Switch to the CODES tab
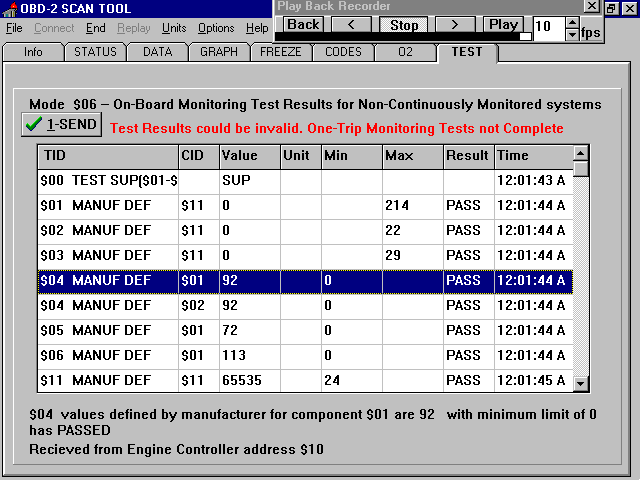Screen dimensions: 640x480 (343, 52)
